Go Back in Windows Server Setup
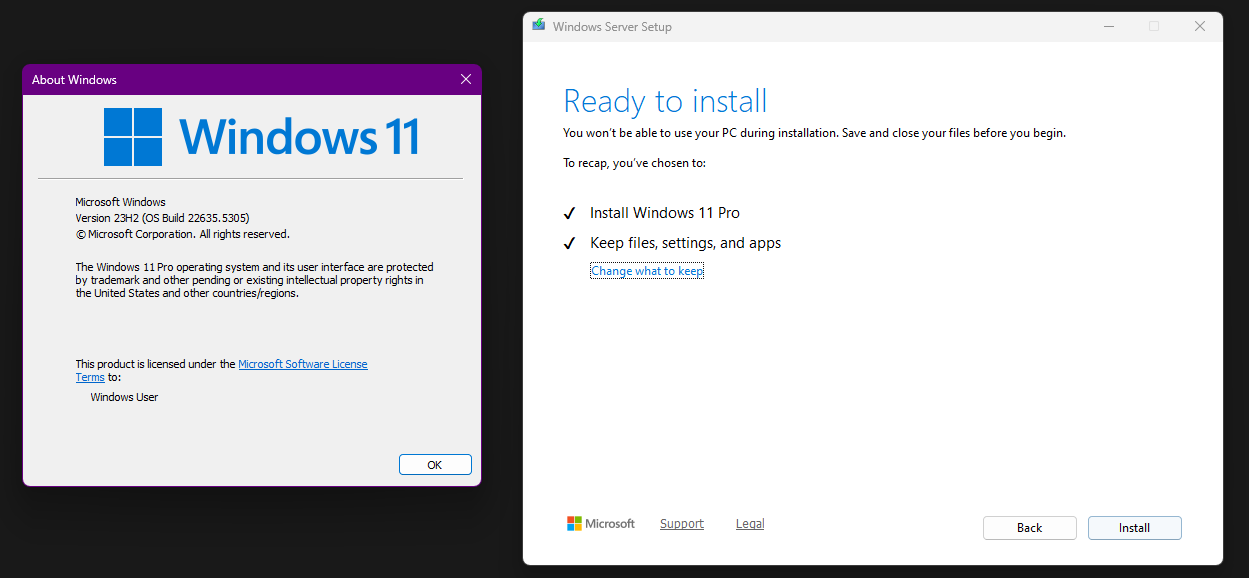The height and width of the screenshot is (578, 1249). (x=1029, y=528)
